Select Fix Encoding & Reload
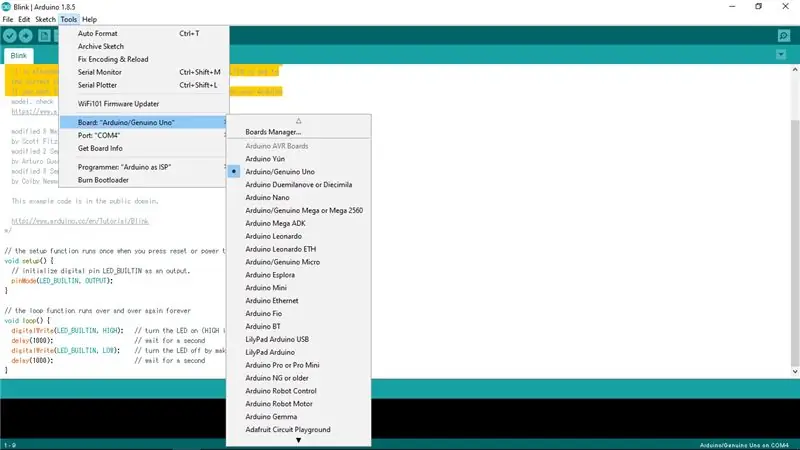 (144, 59)
